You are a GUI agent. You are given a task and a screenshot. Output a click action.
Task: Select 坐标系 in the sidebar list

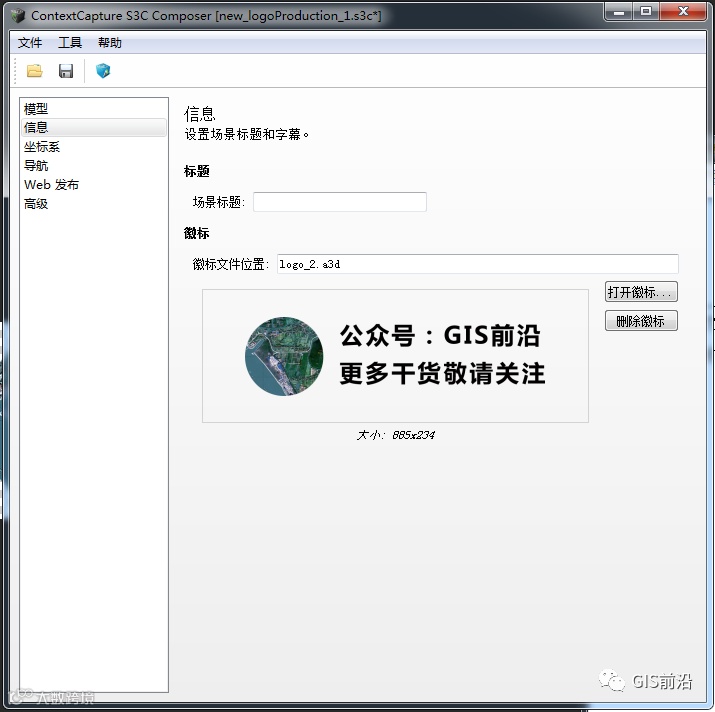point(94,147)
